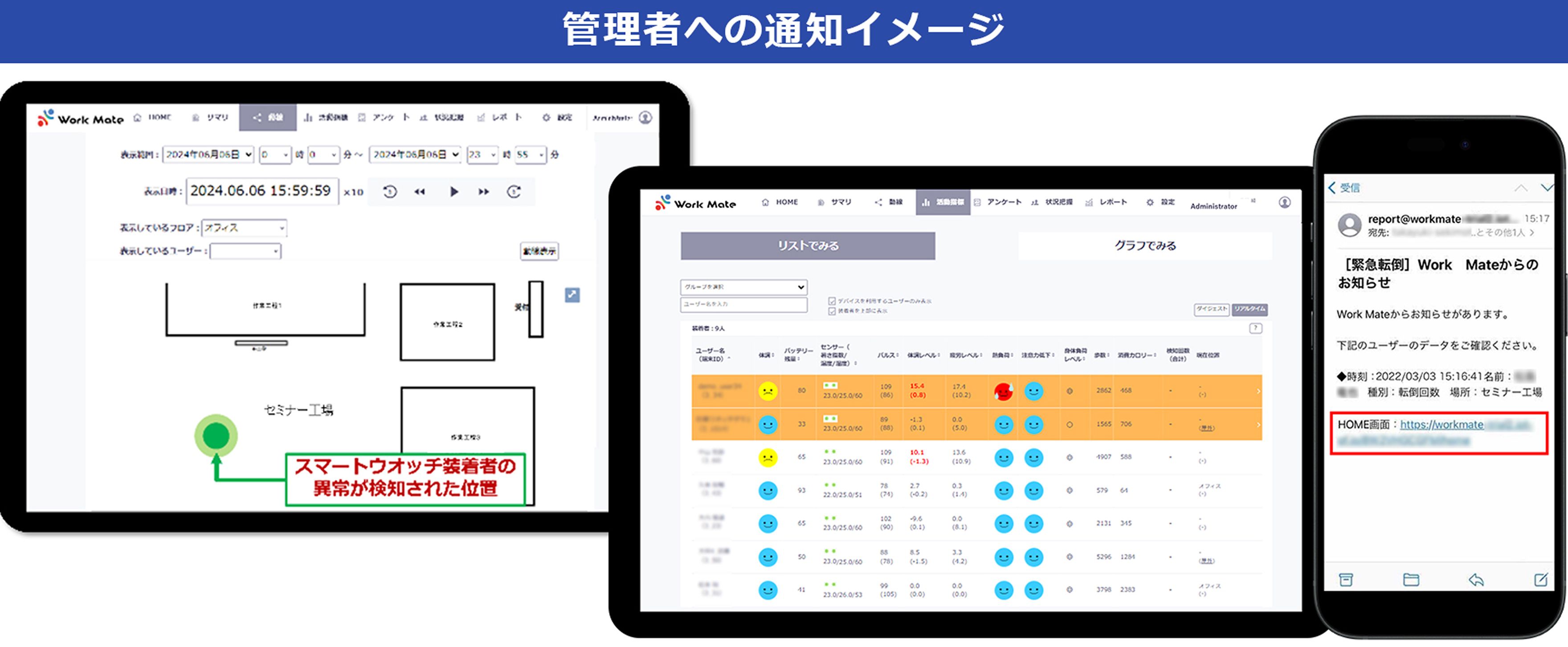Select the ダイジェスト view toggle
1568x647 pixels.
1211,309
